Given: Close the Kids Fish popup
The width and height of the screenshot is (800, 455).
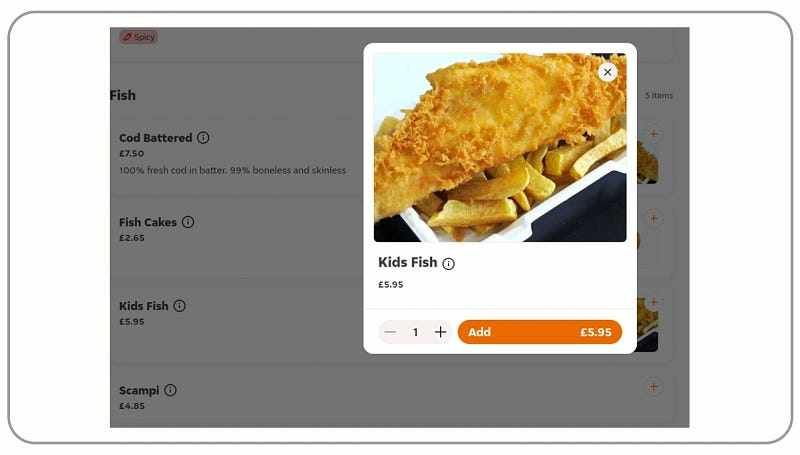Looking at the screenshot, I should click(x=607, y=72).
